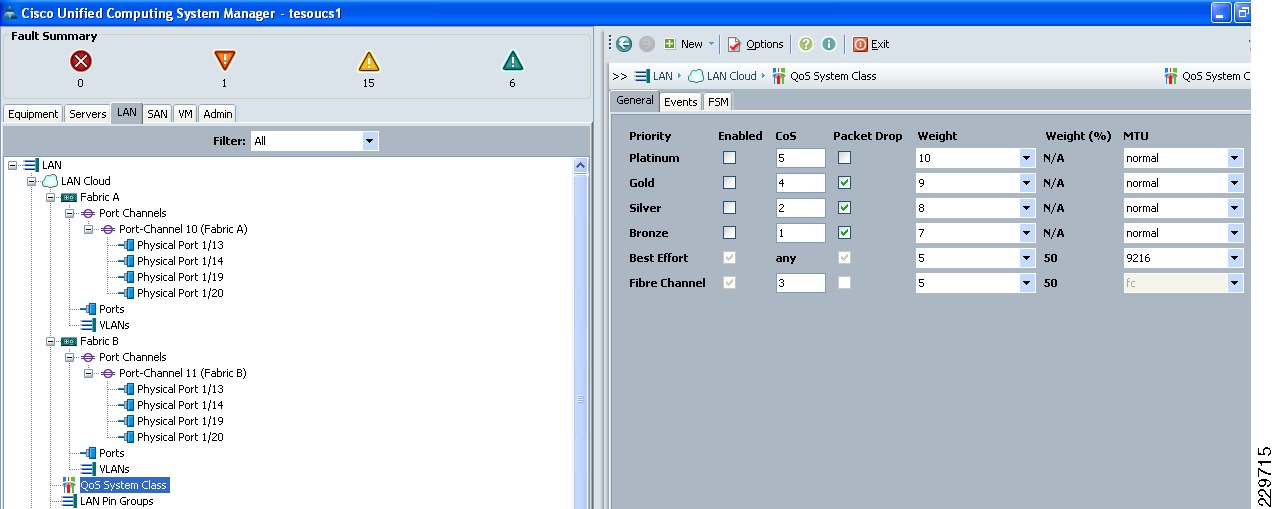This screenshot has height=509, width=1273.
Task: Click the LAN Cloud icon in tree
Action: pos(50,181)
